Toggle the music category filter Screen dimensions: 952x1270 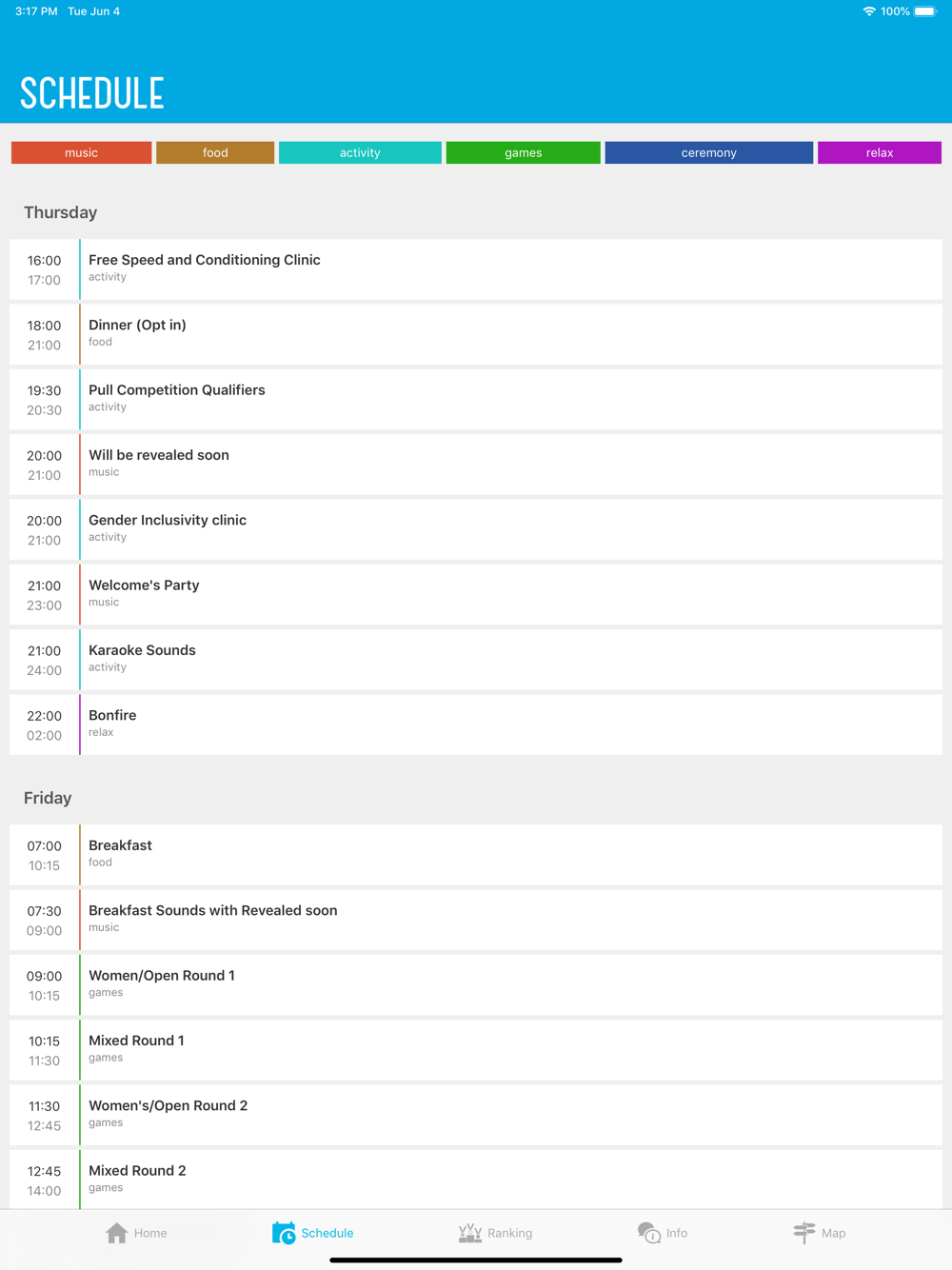coord(81,152)
